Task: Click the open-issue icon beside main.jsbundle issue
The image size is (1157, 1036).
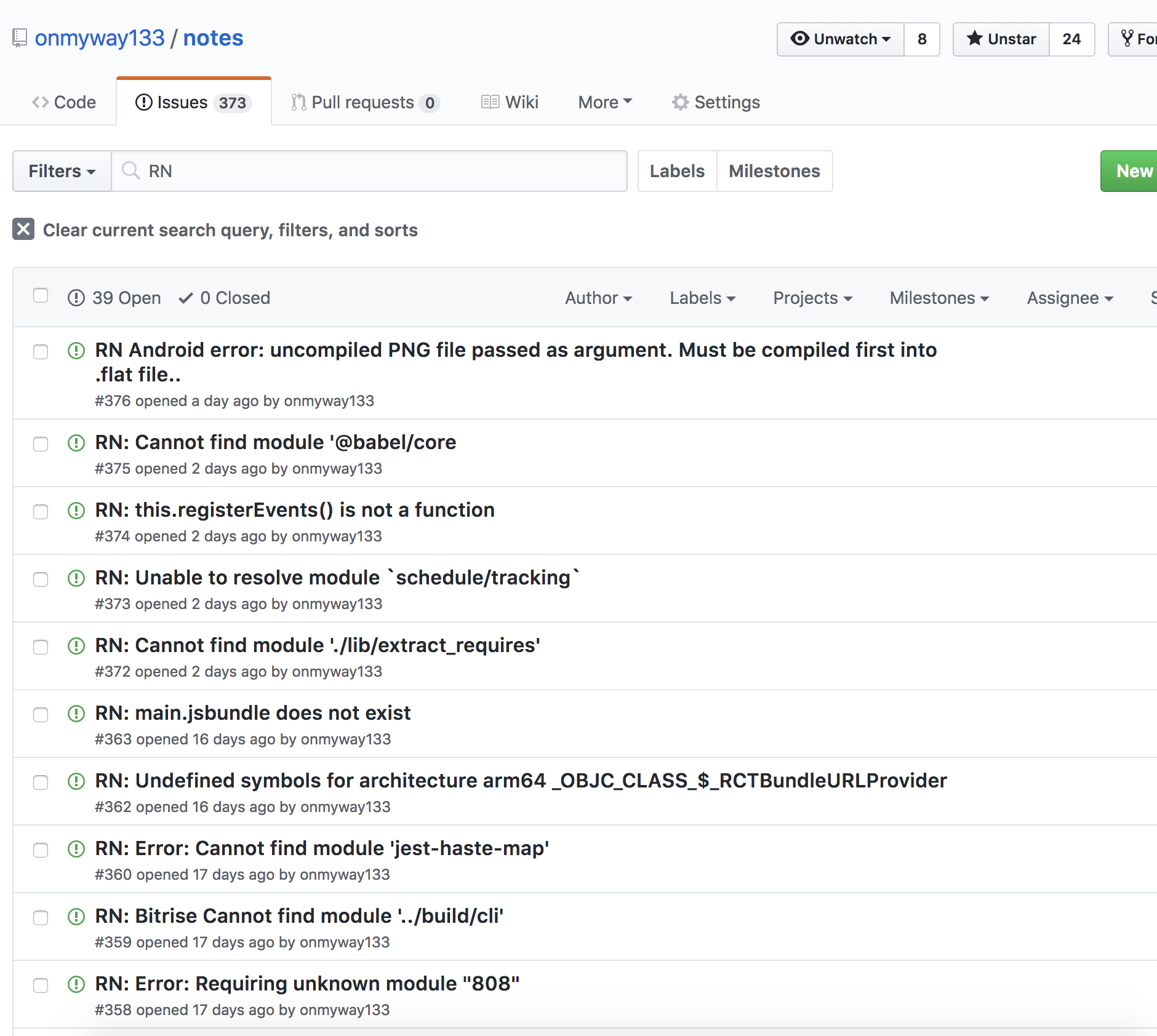Action: coord(76,714)
